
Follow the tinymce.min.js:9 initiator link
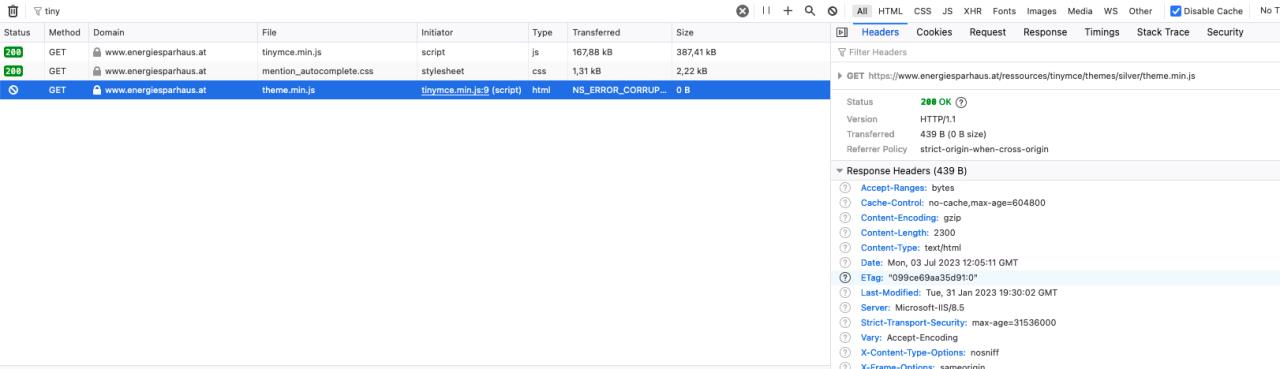click(455, 90)
